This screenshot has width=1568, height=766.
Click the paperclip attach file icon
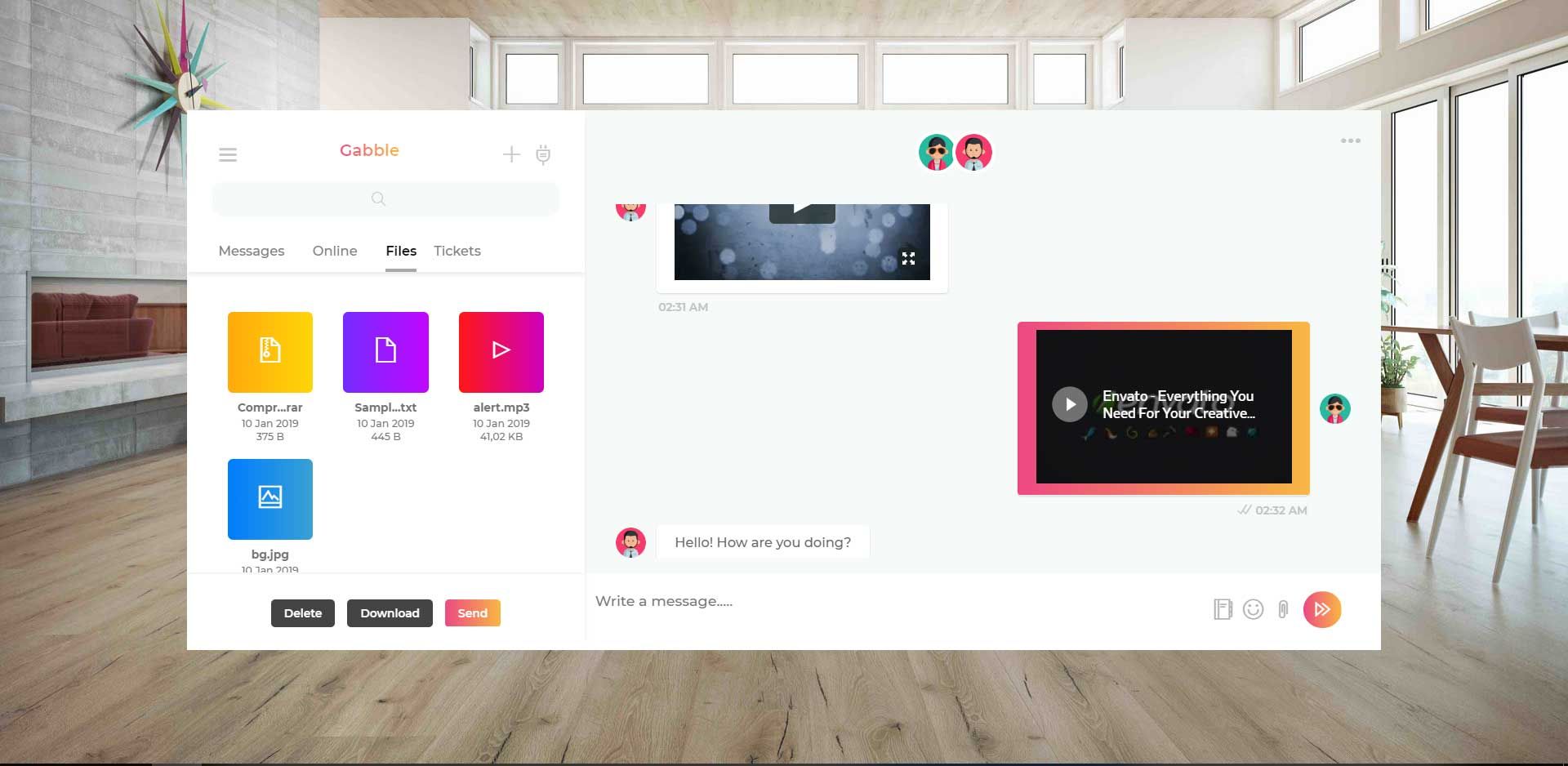tap(1284, 609)
